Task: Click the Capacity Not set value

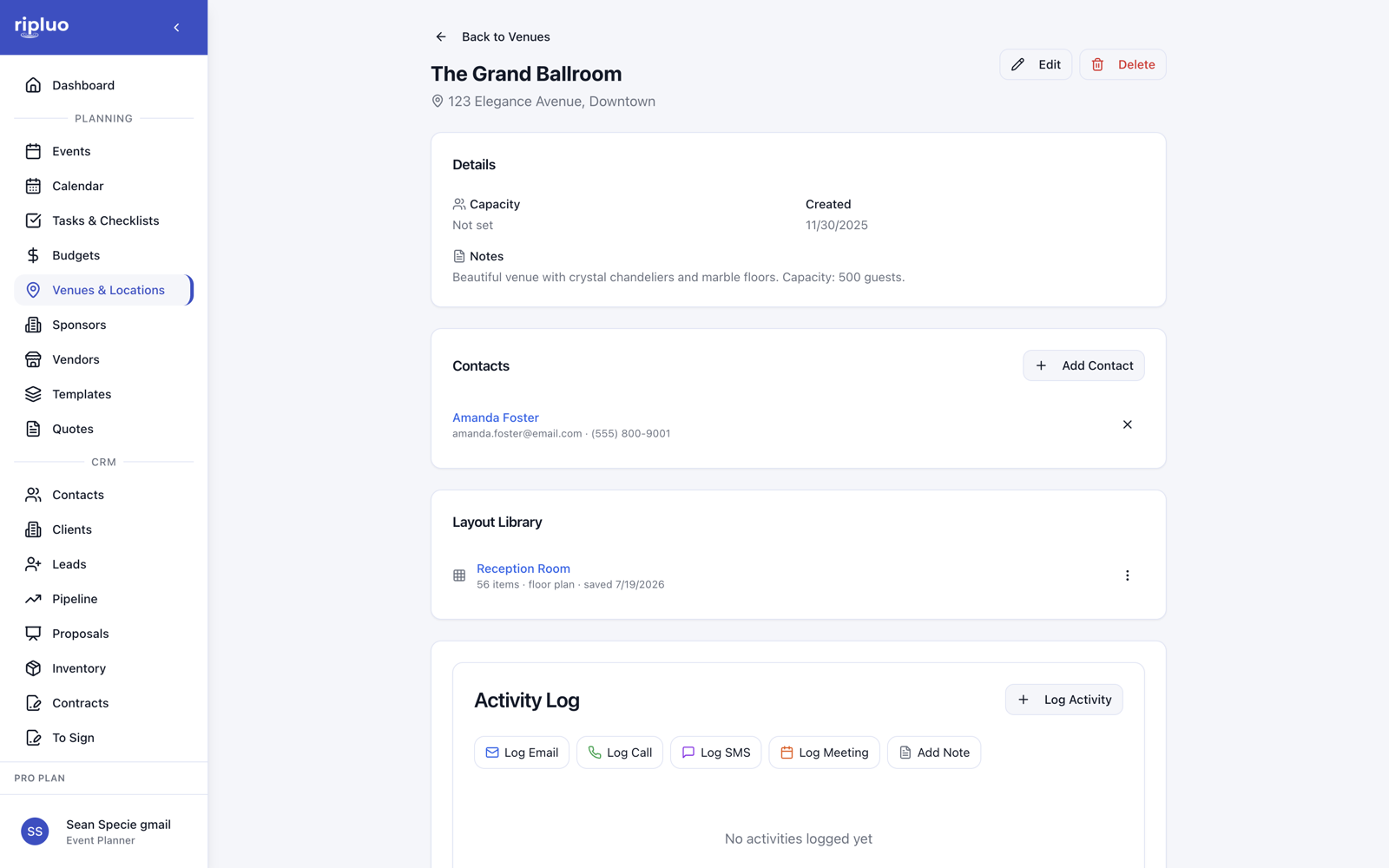Action: click(472, 225)
